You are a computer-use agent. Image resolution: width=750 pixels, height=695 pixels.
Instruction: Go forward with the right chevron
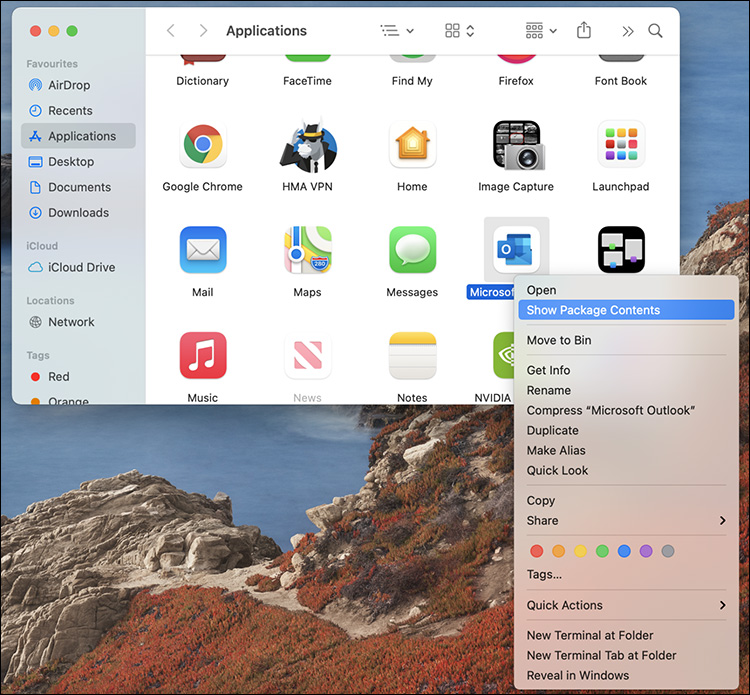pyautogui.click(x=203, y=31)
